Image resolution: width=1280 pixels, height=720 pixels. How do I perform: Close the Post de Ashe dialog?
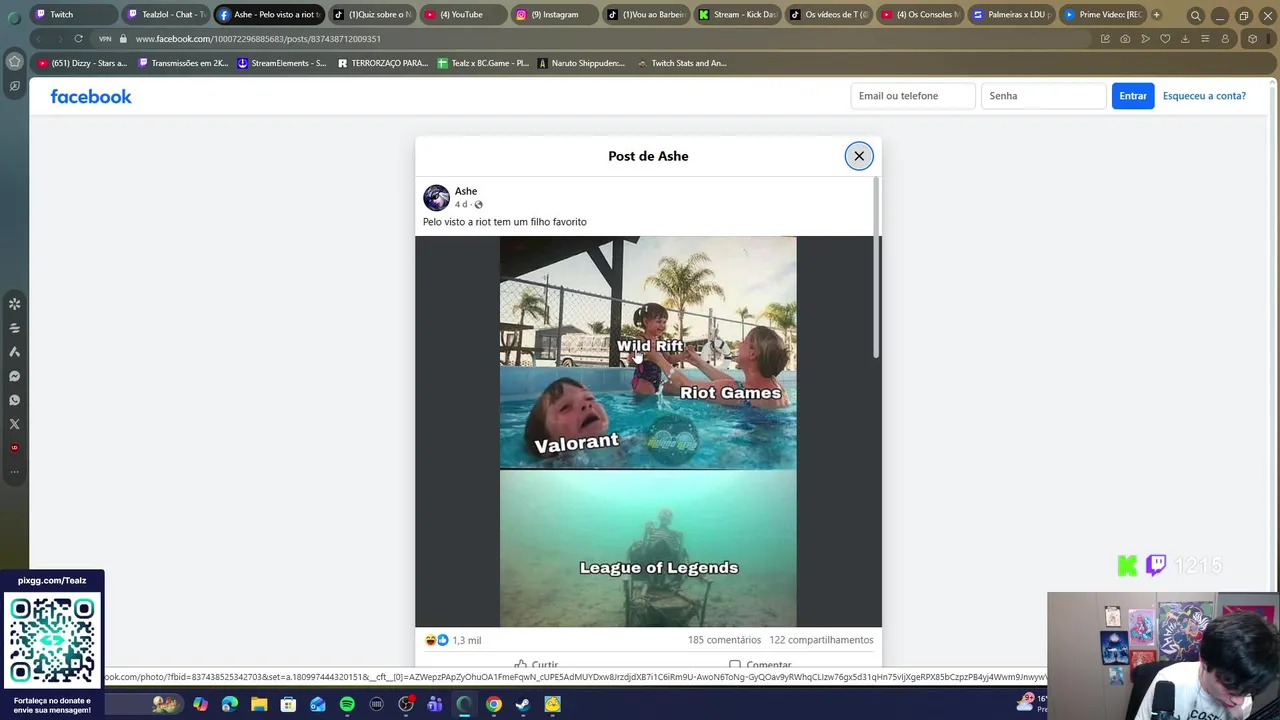click(x=859, y=156)
